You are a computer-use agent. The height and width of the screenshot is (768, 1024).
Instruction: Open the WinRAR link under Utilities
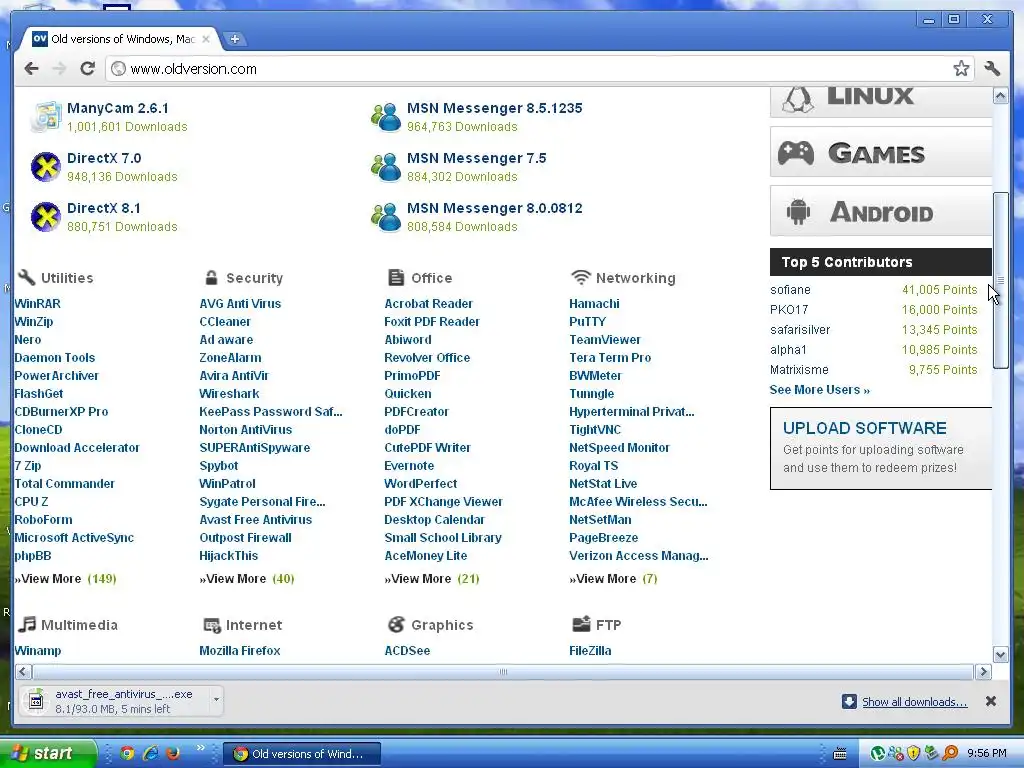(37, 304)
